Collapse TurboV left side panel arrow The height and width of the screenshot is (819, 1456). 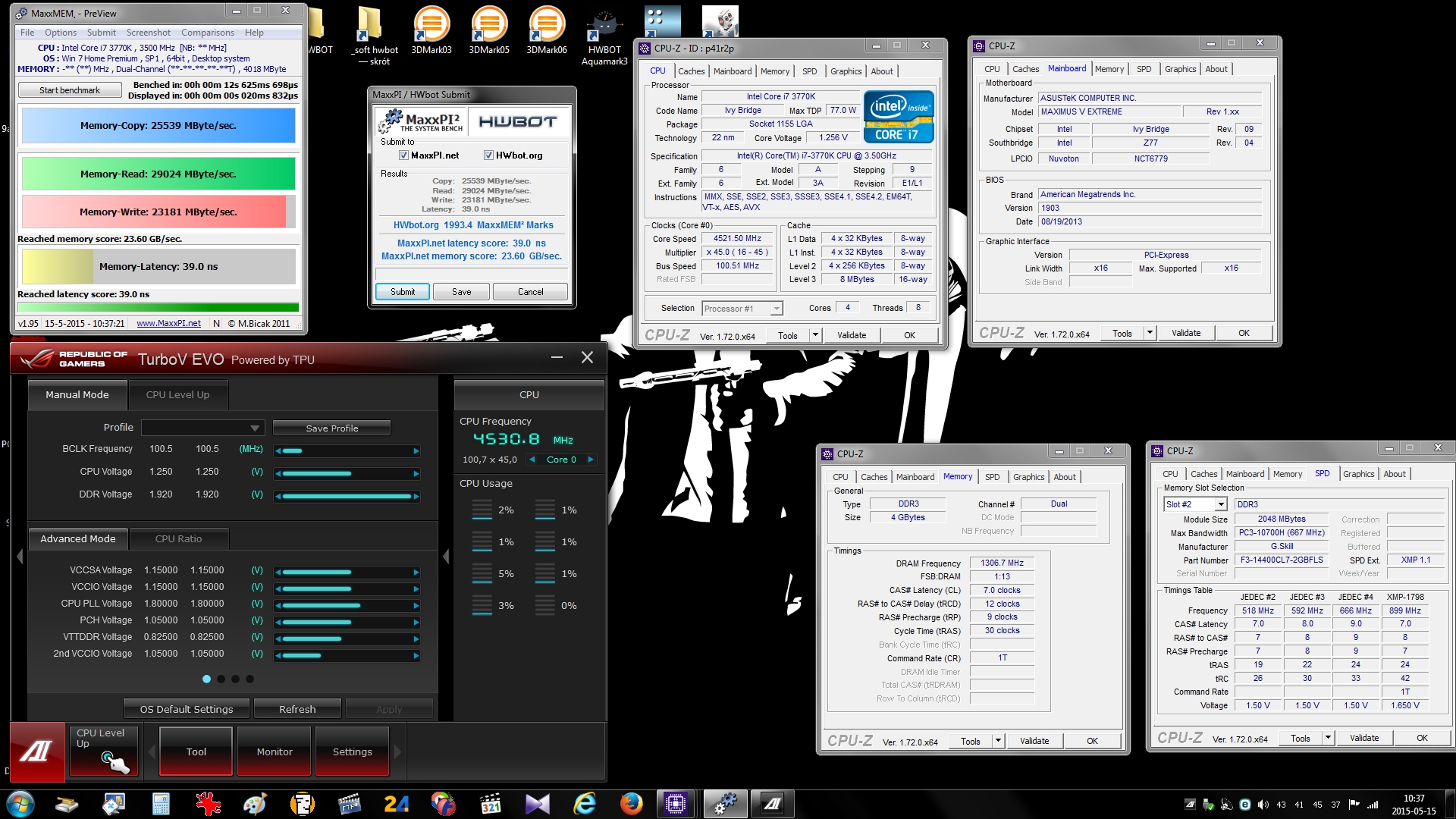[x=20, y=557]
